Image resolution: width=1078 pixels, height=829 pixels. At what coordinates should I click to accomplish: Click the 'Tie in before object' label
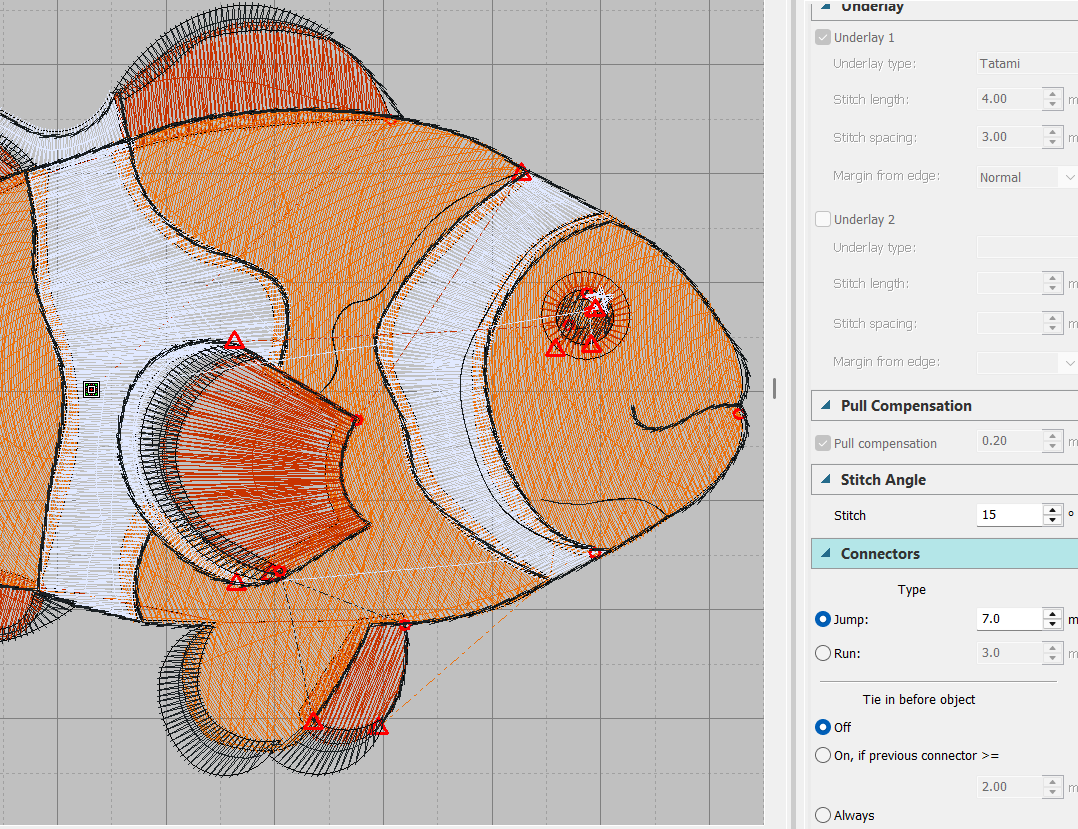pos(918,699)
